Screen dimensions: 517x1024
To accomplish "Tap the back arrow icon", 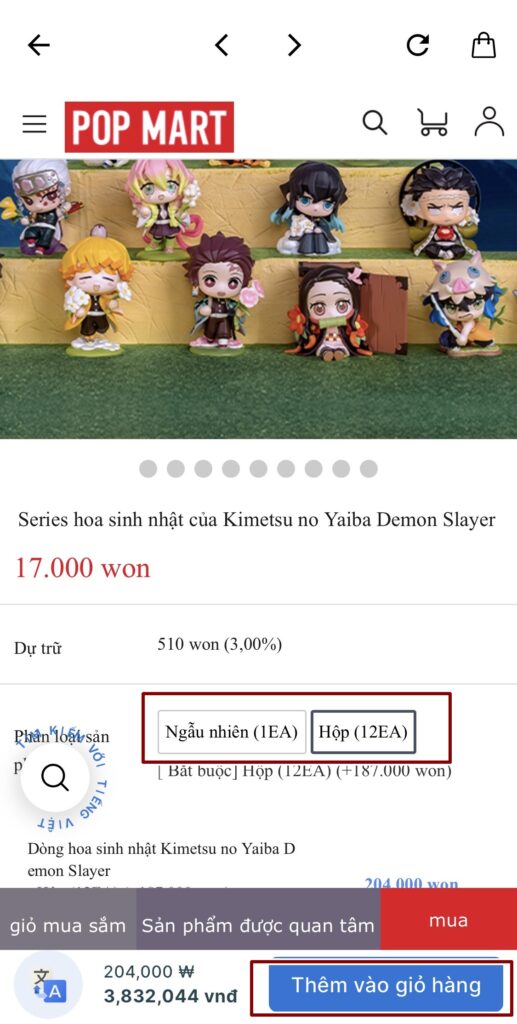I will pyautogui.click(x=39, y=45).
